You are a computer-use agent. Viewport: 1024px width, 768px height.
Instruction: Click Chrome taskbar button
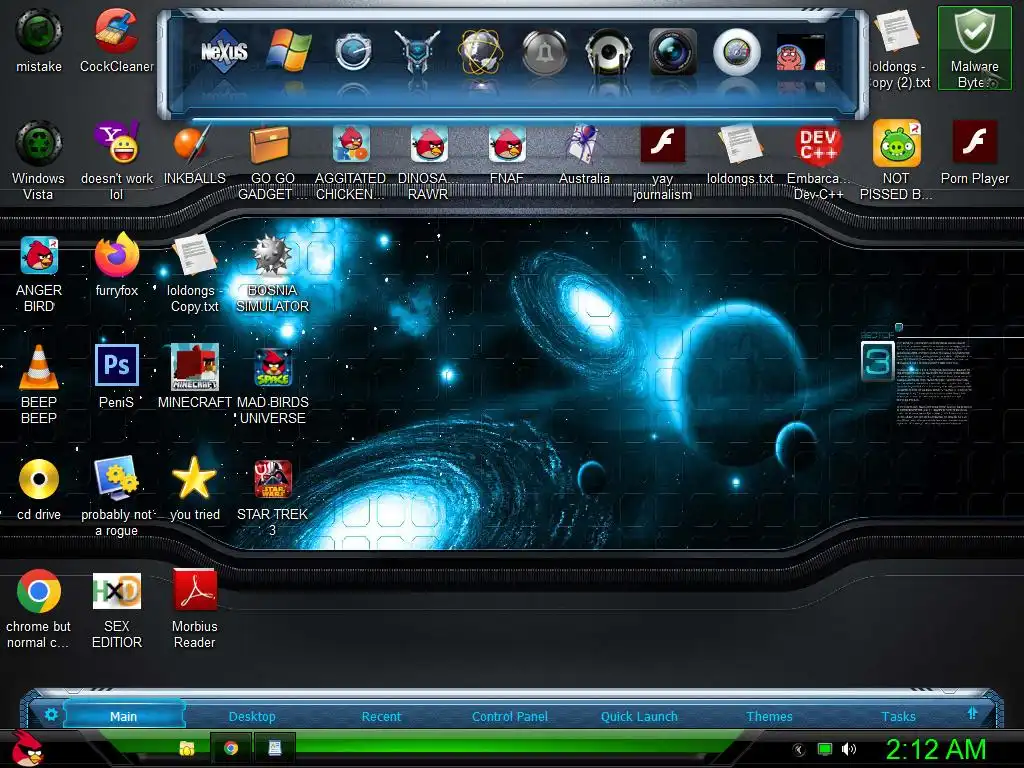click(x=231, y=748)
